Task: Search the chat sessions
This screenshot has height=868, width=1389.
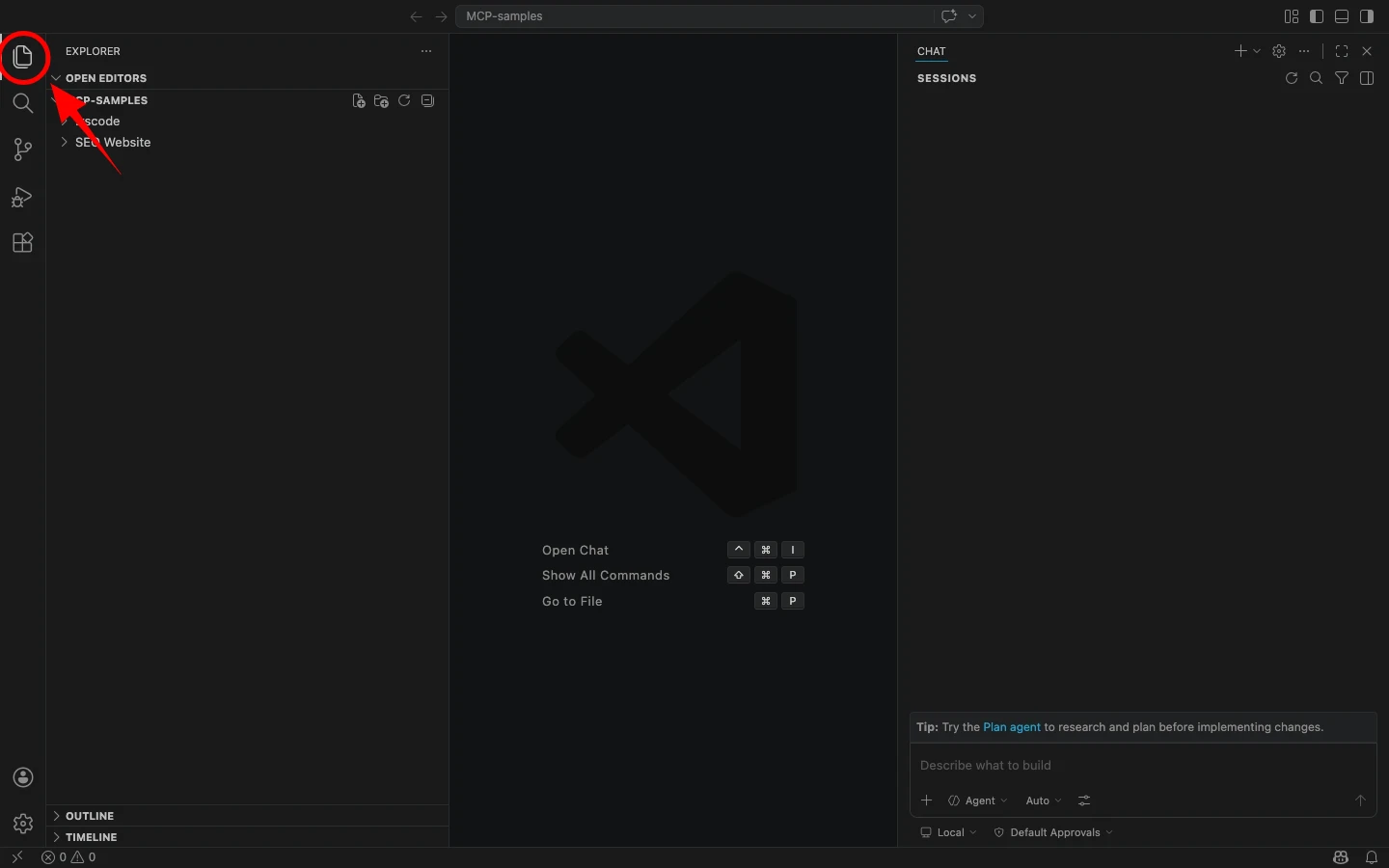Action: coord(1317,78)
